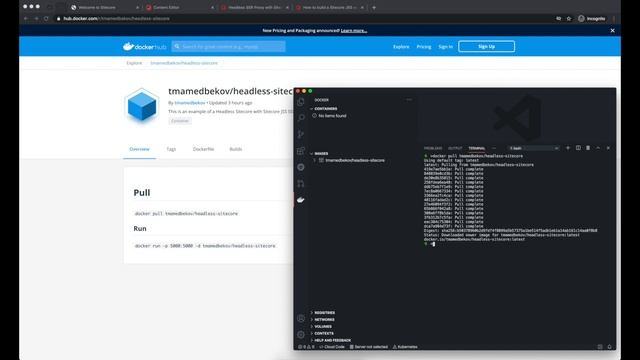Expand the tmamedbekov/headless-sitecore image node
Viewport: 640px width, 360px height.
[x=315, y=160]
